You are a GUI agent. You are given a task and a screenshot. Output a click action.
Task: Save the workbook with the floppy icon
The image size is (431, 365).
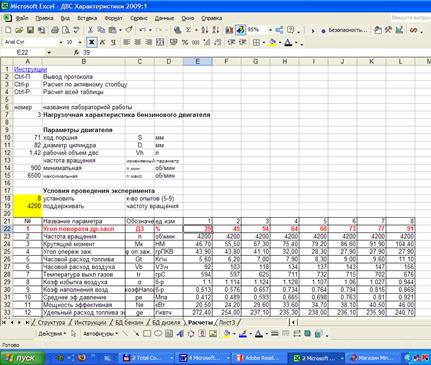[x=30, y=30]
